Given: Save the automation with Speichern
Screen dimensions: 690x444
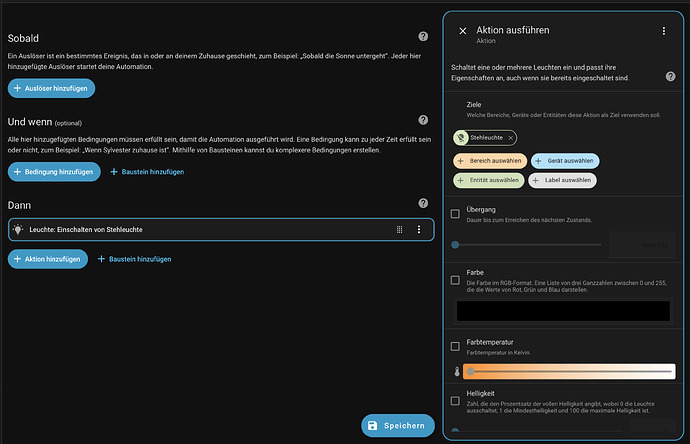Looking at the screenshot, I should coord(398,426).
